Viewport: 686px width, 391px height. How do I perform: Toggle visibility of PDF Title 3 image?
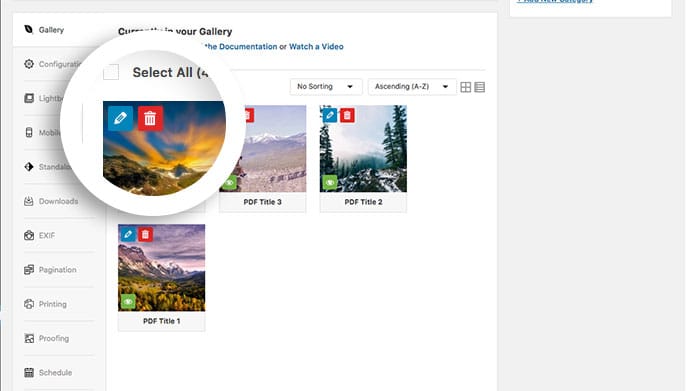click(x=229, y=182)
